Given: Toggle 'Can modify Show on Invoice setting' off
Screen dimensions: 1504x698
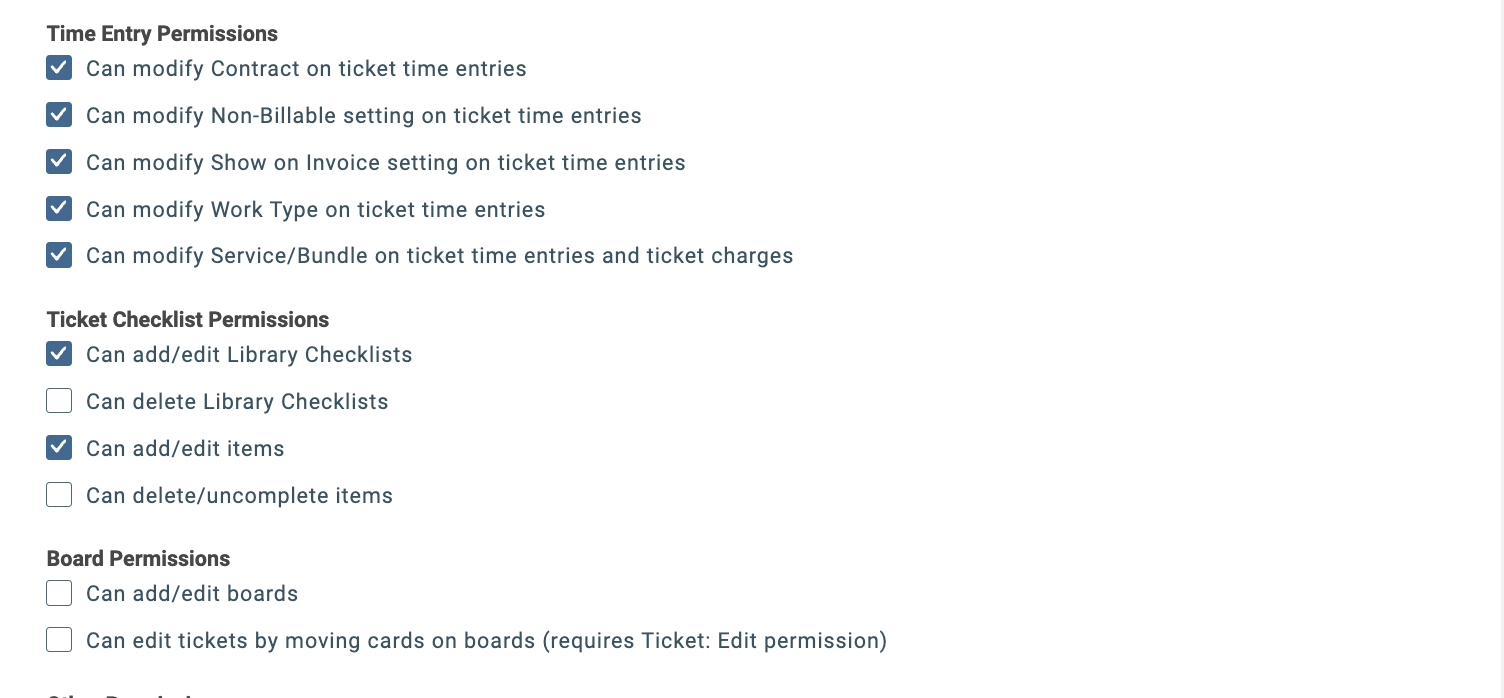Looking at the screenshot, I should (x=59, y=161).
